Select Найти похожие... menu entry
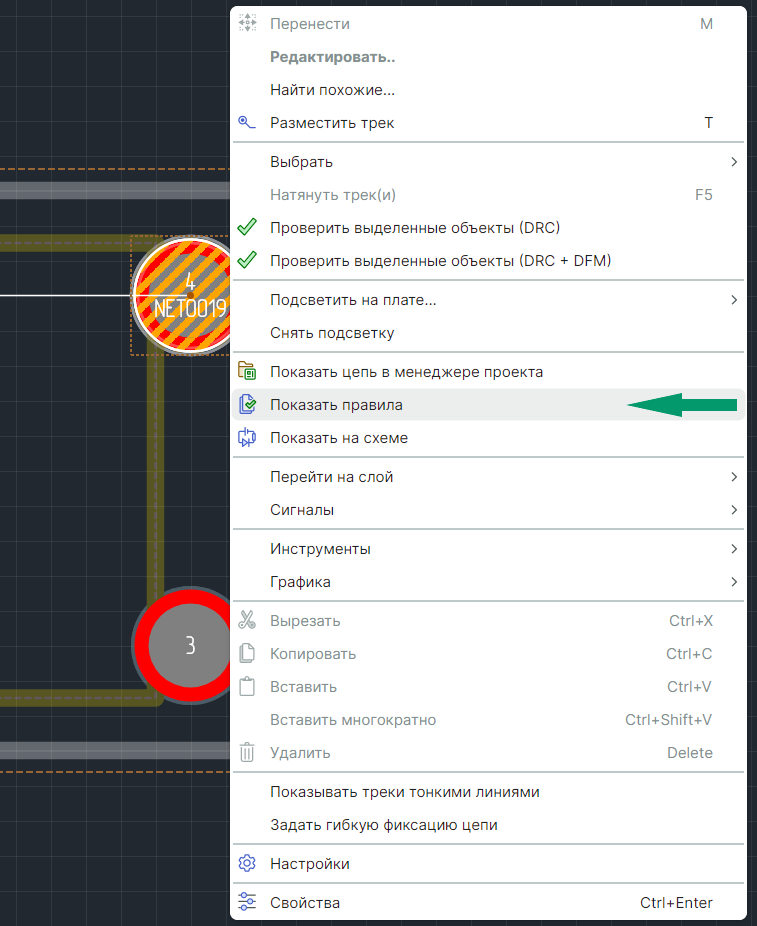 [x=488, y=90]
